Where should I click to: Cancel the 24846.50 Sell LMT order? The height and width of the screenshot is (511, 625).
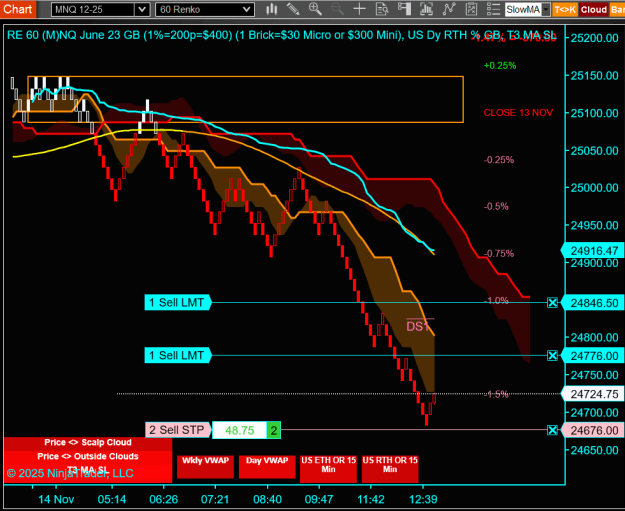pyautogui.click(x=552, y=303)
